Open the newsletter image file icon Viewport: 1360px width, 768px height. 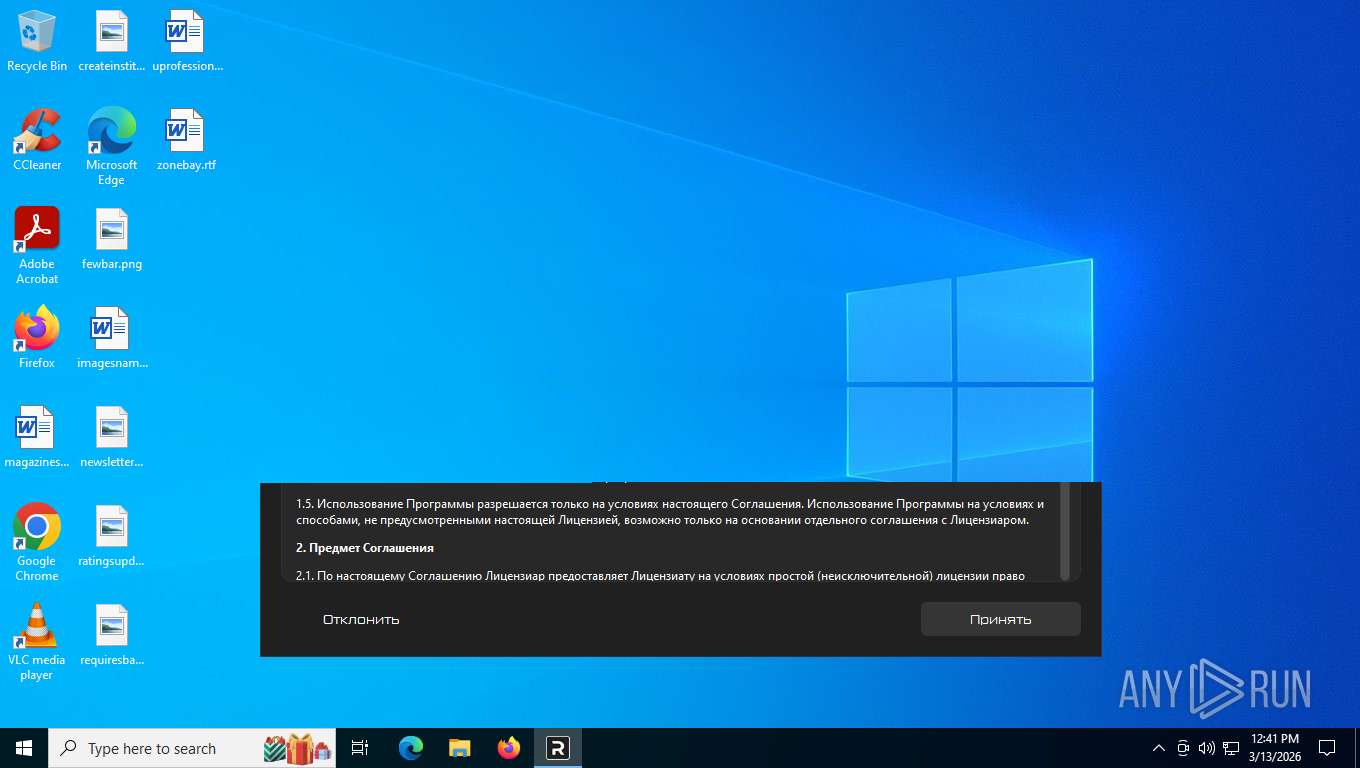pos(112,437)
